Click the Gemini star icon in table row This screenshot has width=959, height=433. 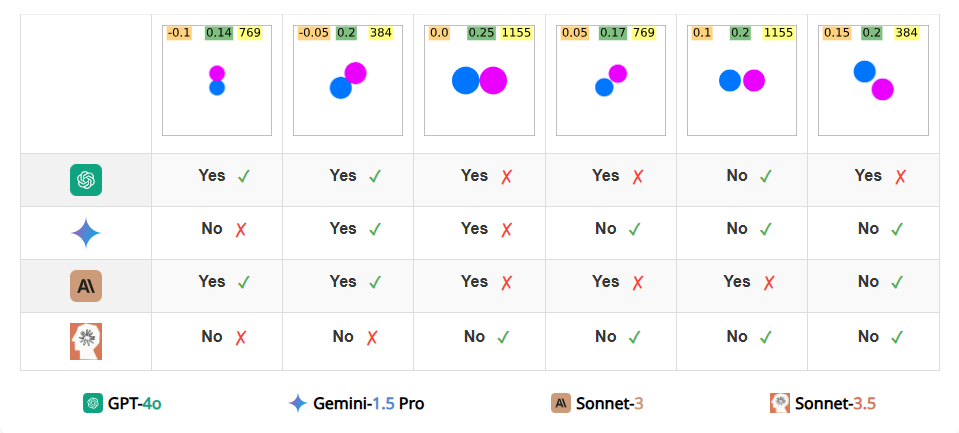tap(86, 233)
